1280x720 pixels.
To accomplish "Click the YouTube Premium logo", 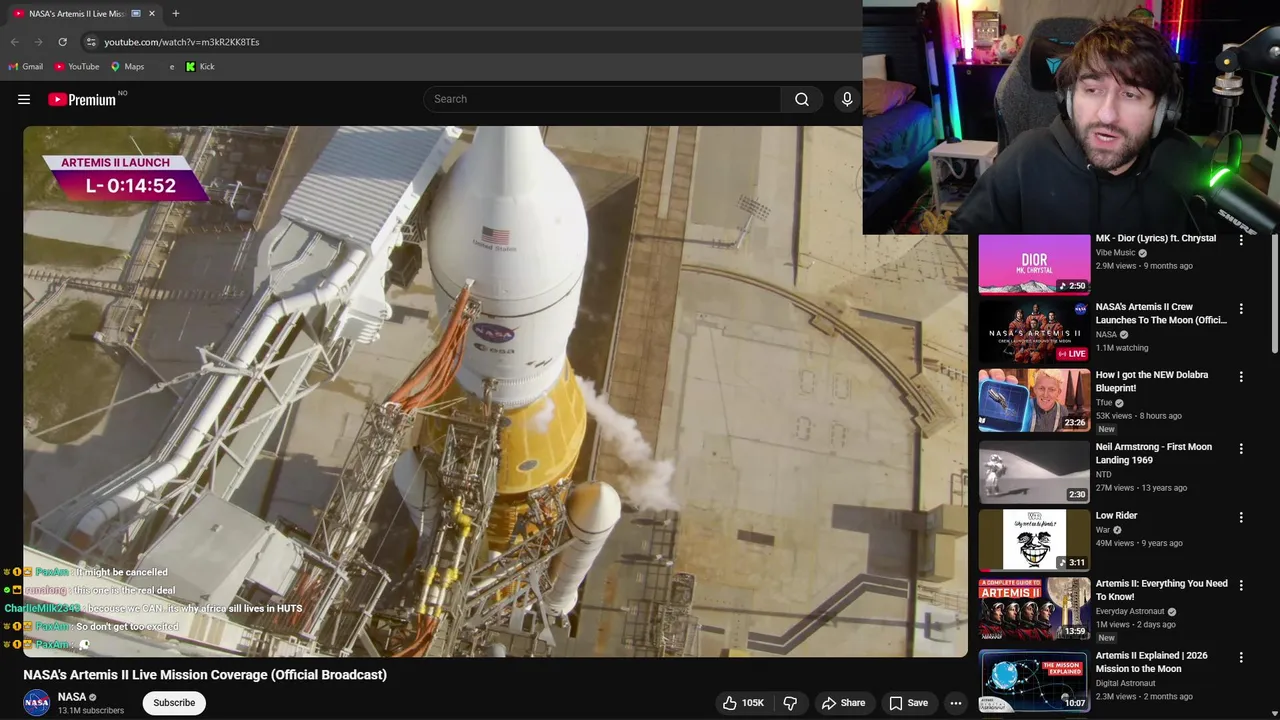I will pyautogui.click(x=82, y=99).
